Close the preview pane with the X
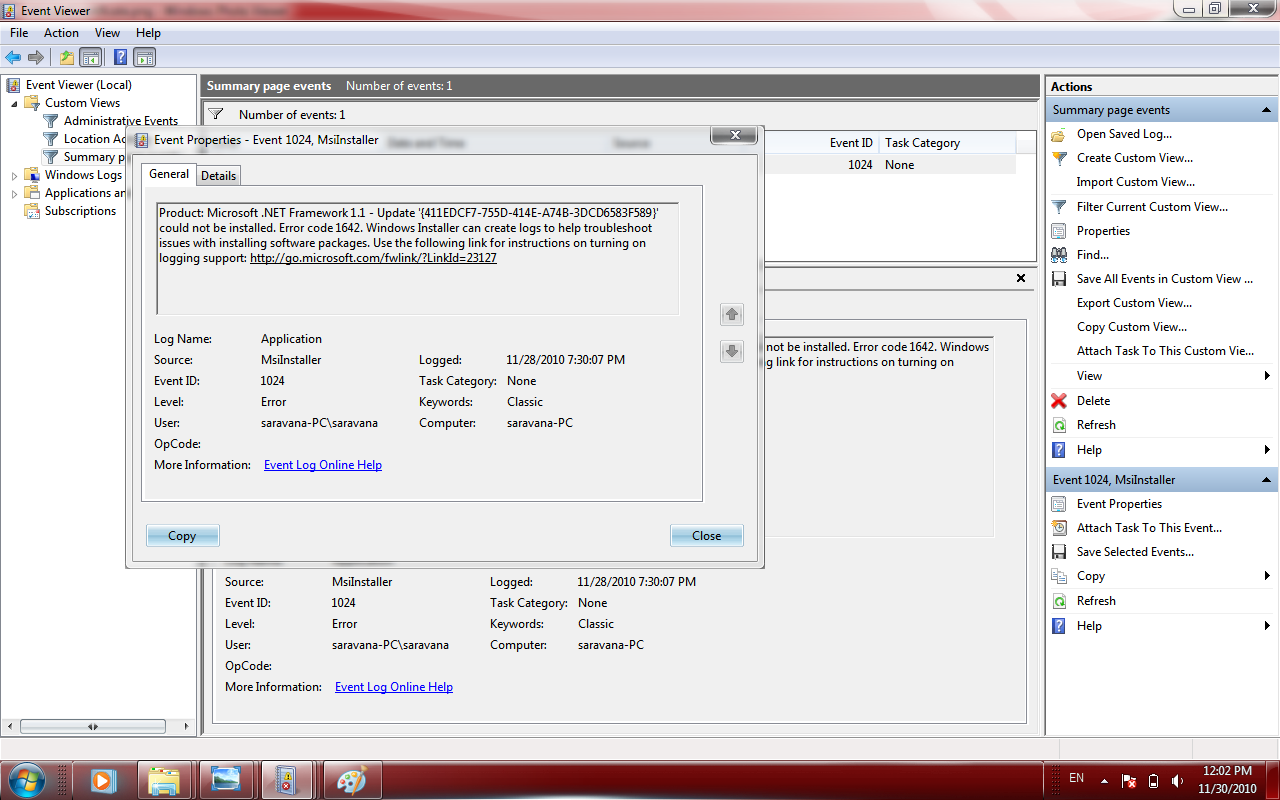The image size is (1280, 800). [x=1021, y=279]
